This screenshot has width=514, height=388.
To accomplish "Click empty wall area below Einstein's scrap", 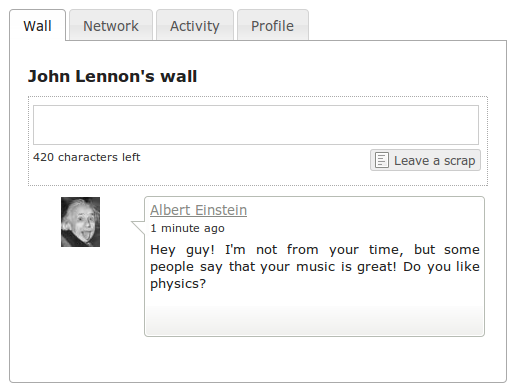I will [x=258, y=358].
